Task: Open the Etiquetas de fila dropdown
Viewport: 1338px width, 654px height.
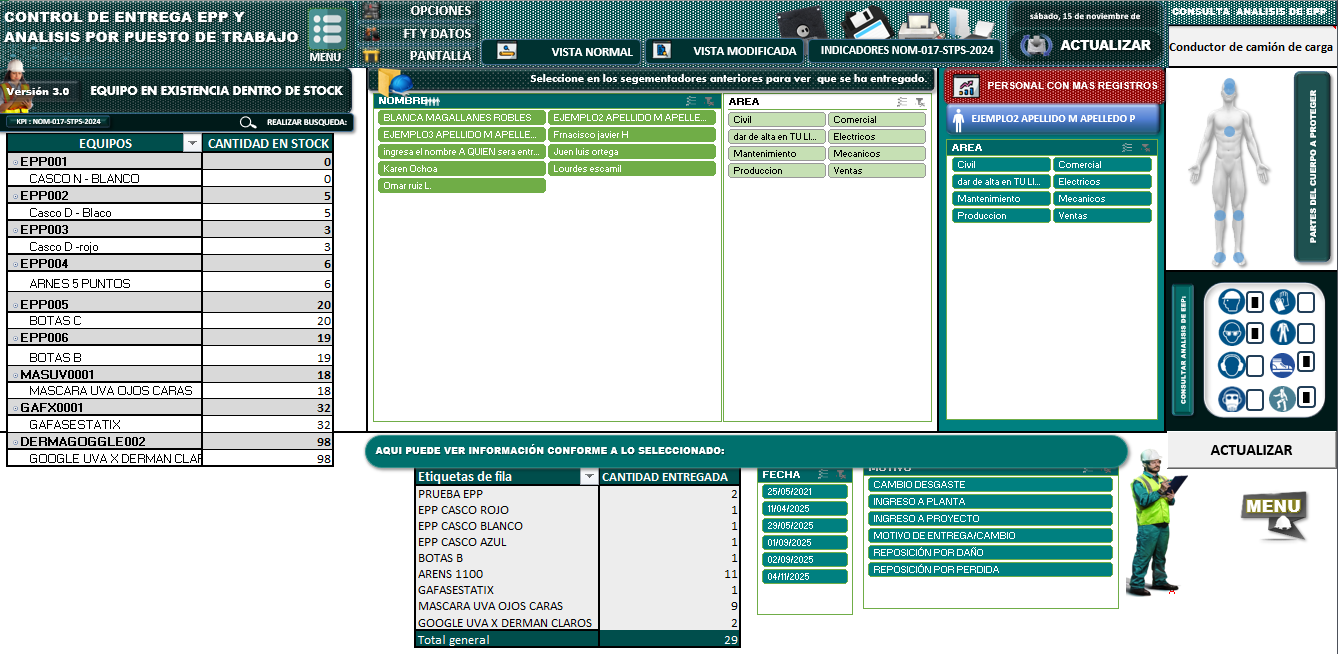Action: pos(589,476)
